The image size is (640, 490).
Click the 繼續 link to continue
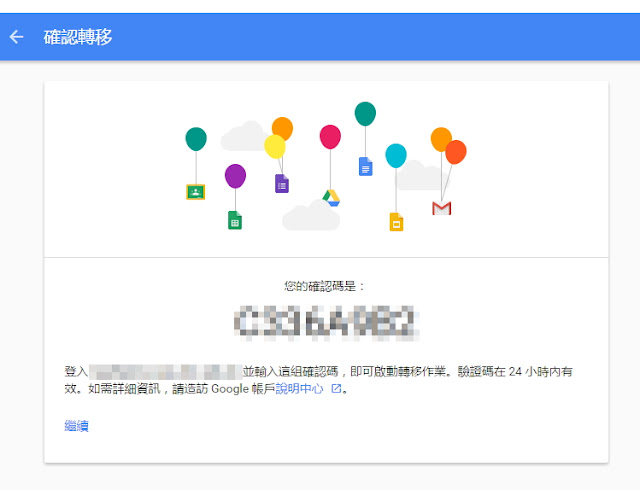click(76, 426)
